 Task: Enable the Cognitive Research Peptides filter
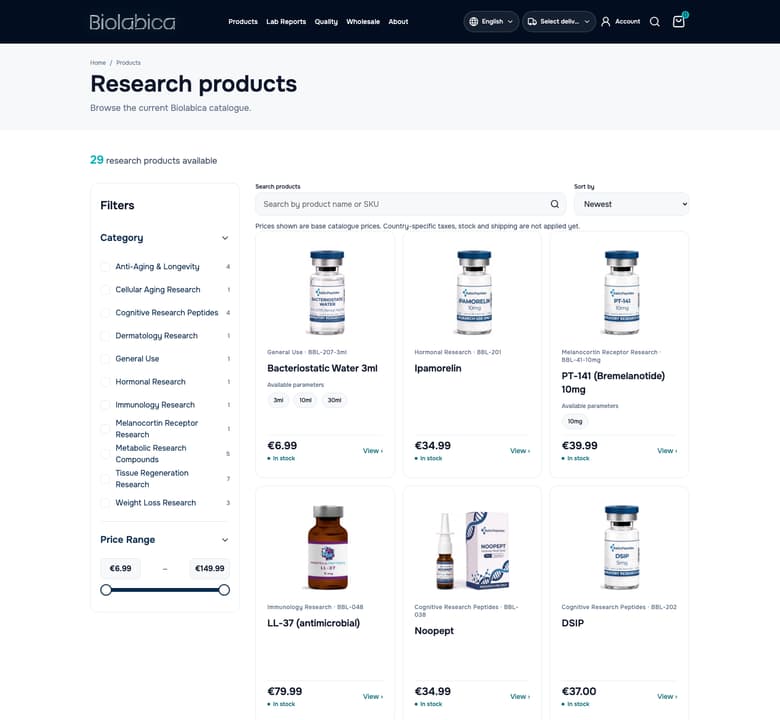tap(105, 312)
